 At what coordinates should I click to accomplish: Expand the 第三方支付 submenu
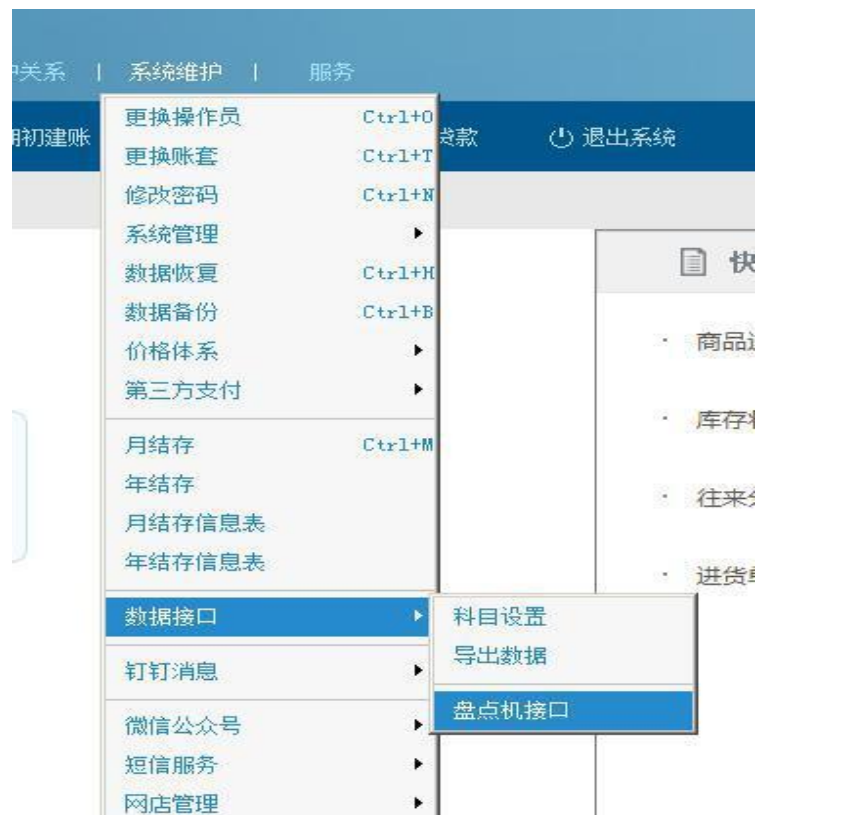pyautogui.click(x=183, y=390)
